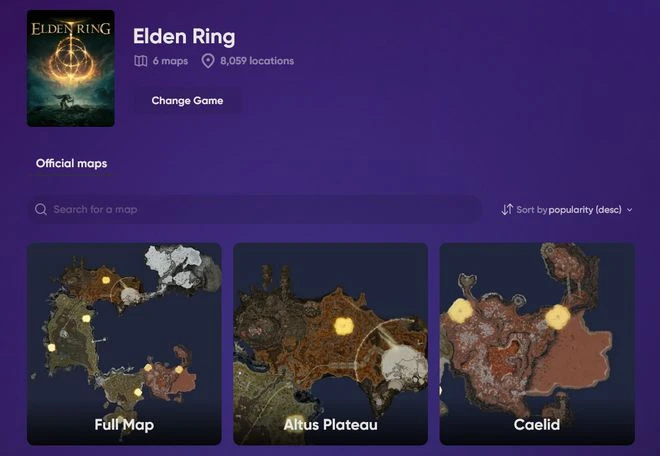The height and width of the screenshot is (456, 660).
Task: Click the chevron next to popularity (desc)
Action: (x=629, y=210)
